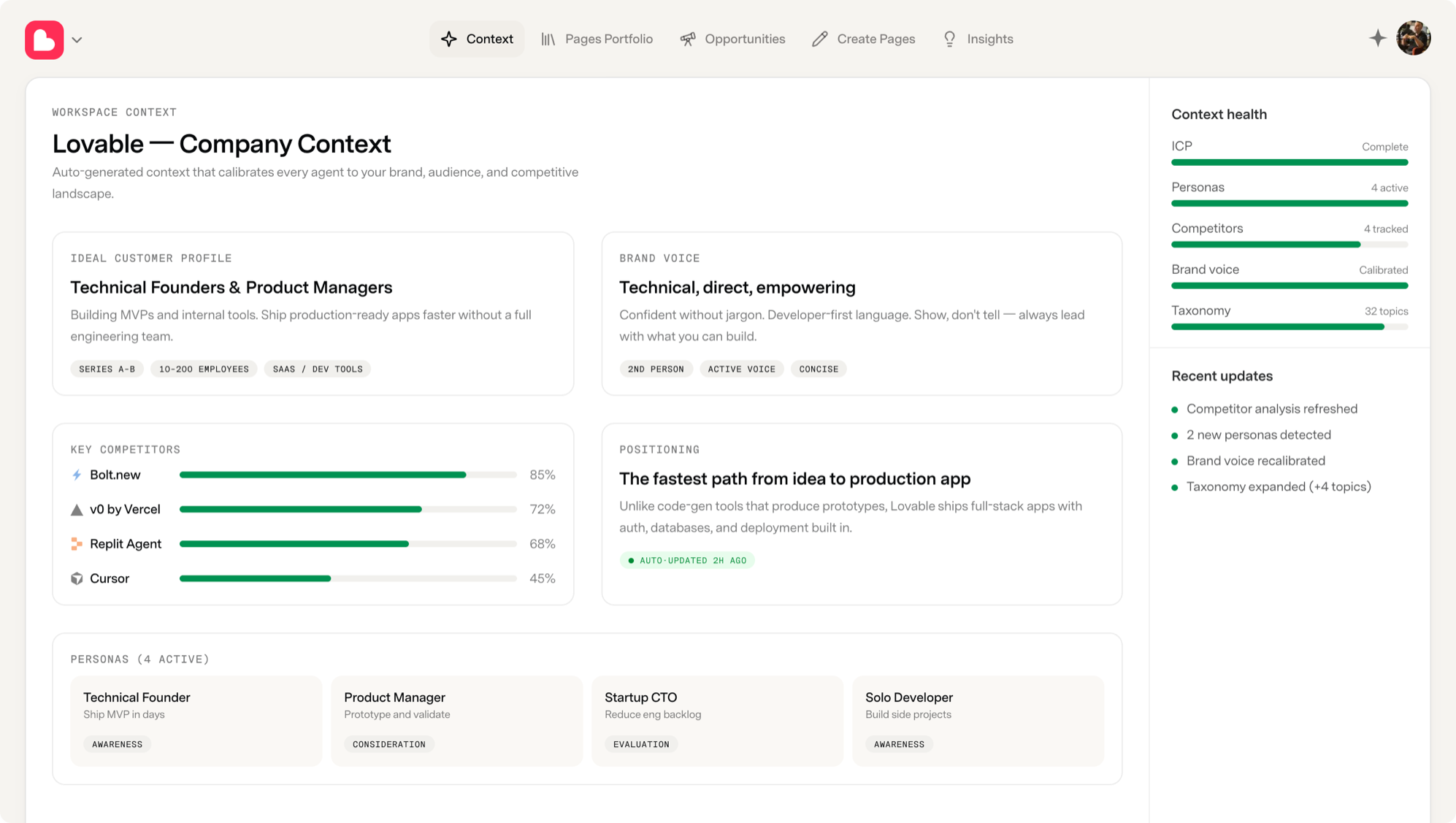Click the pencil icon beside Create Pages

pos(820,39)
